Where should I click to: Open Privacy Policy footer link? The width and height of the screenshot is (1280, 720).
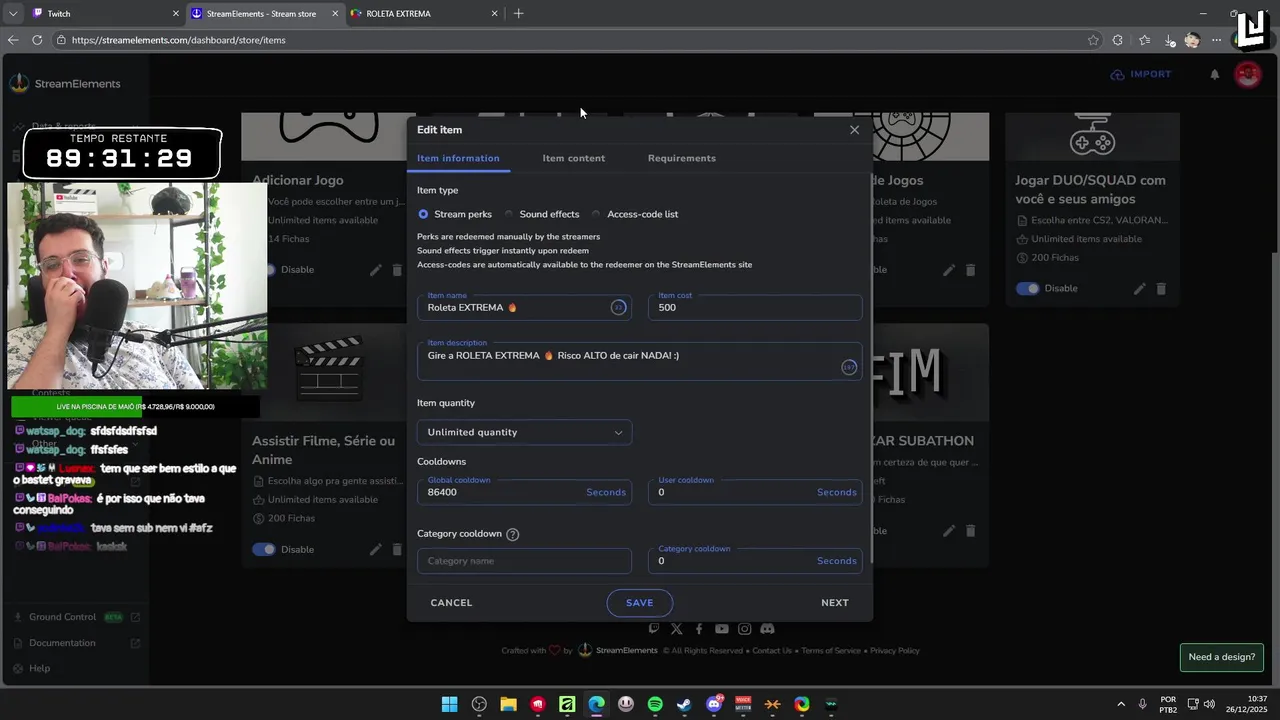pos(894,651)
